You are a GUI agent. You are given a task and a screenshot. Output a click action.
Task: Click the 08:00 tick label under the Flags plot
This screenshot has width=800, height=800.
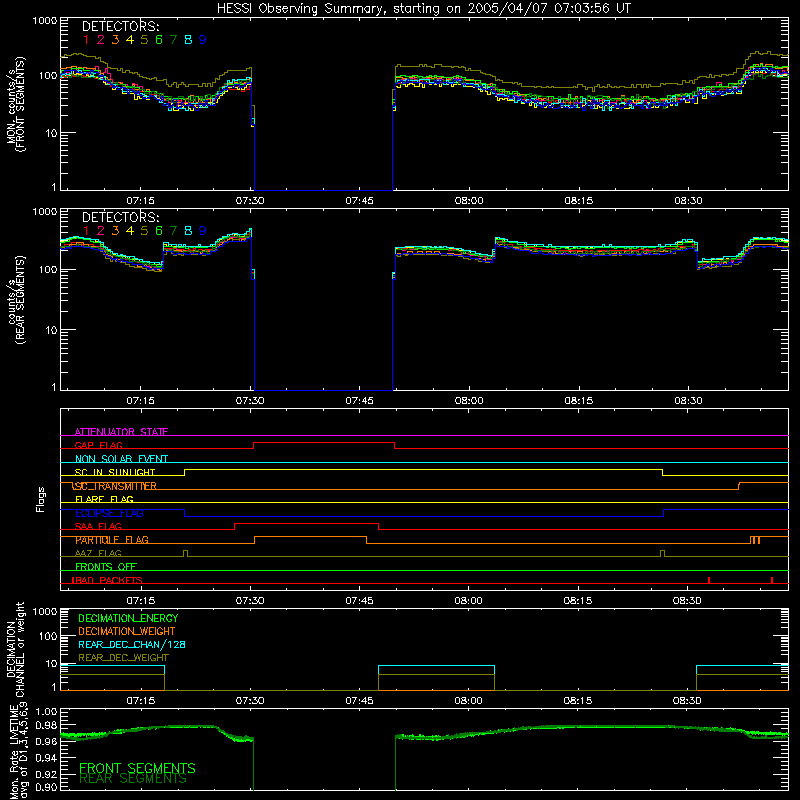click(x=468, y=601)
